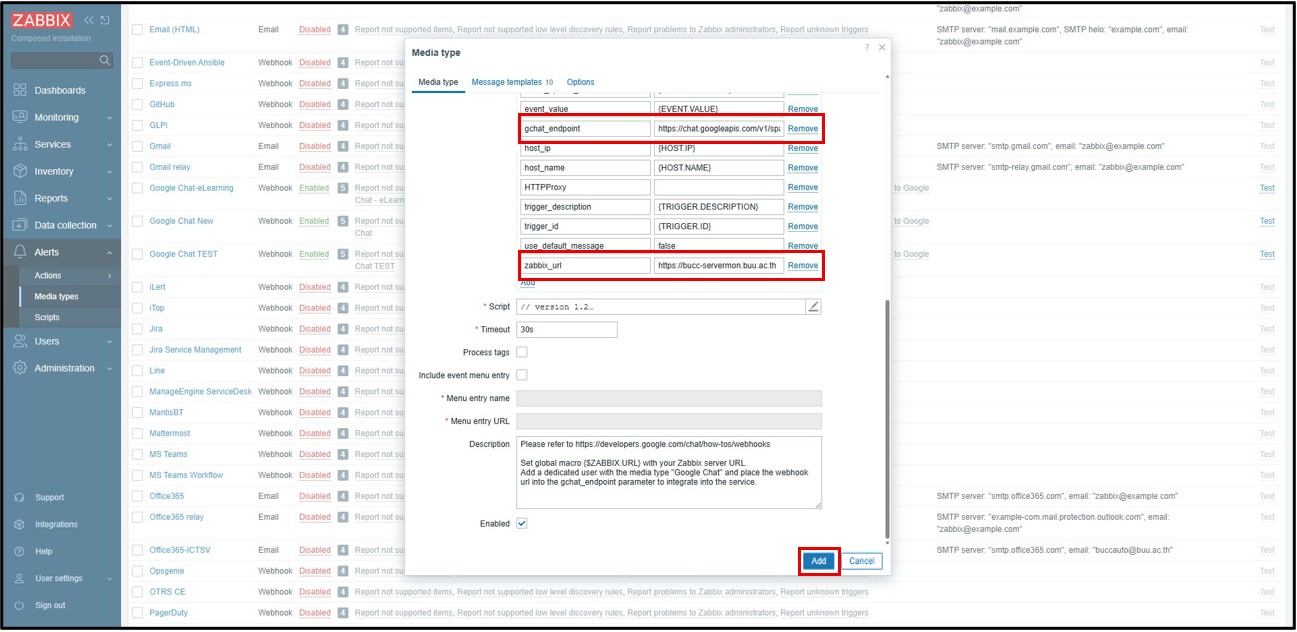Uncheck the Enabled checkbox
Viewport: 1297px width, 632px height.
(522, 523)
